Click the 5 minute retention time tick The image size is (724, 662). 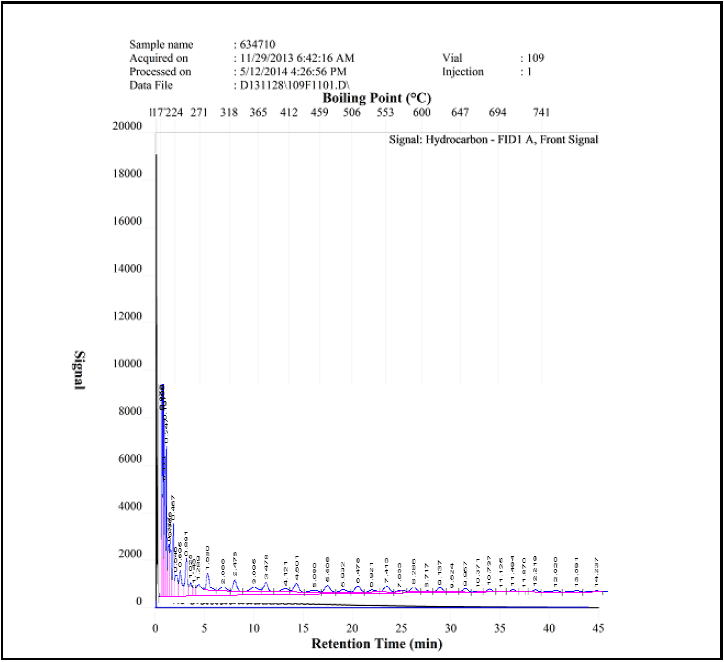204,628
